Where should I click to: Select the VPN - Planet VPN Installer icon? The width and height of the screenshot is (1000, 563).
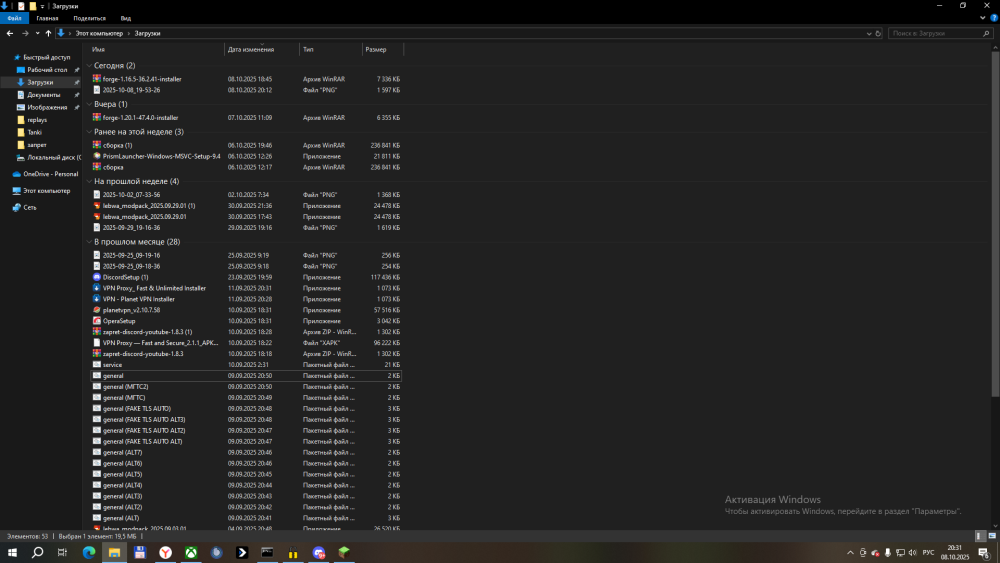point(96,298)
